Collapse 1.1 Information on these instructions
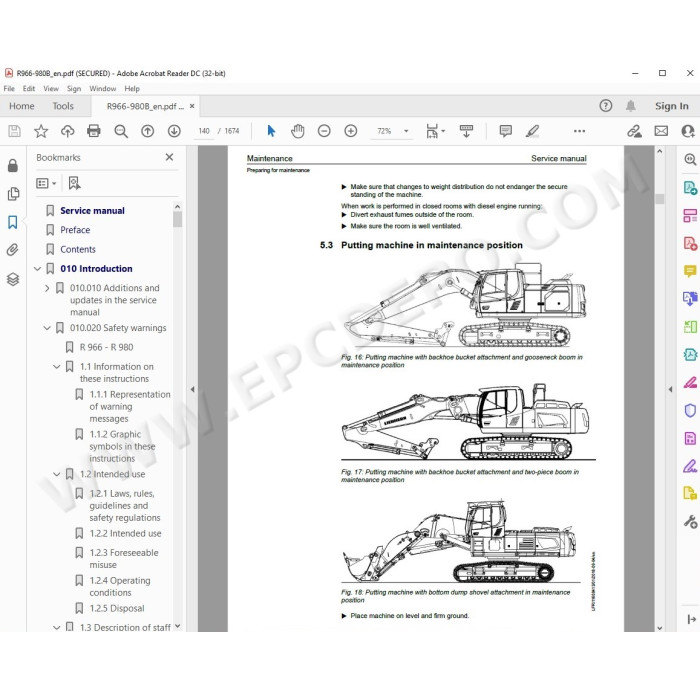Screen dimensions: 700x700 pos(57,367)
